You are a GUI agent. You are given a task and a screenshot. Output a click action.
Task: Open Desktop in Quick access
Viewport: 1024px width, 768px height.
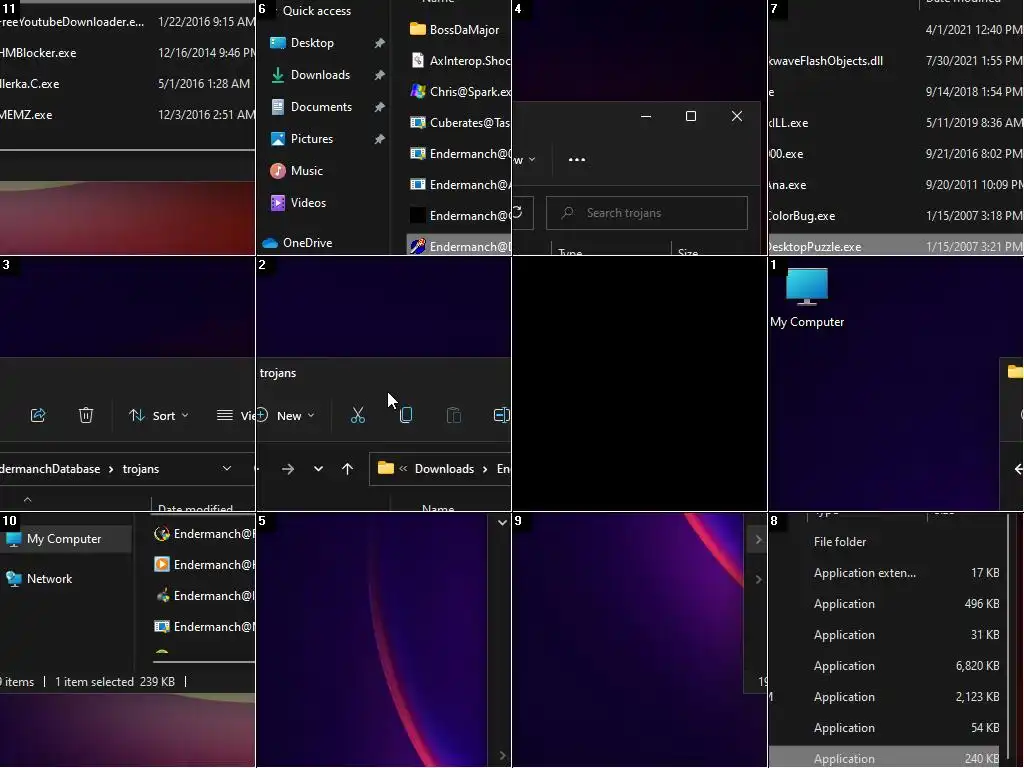(x=312, y=43)
